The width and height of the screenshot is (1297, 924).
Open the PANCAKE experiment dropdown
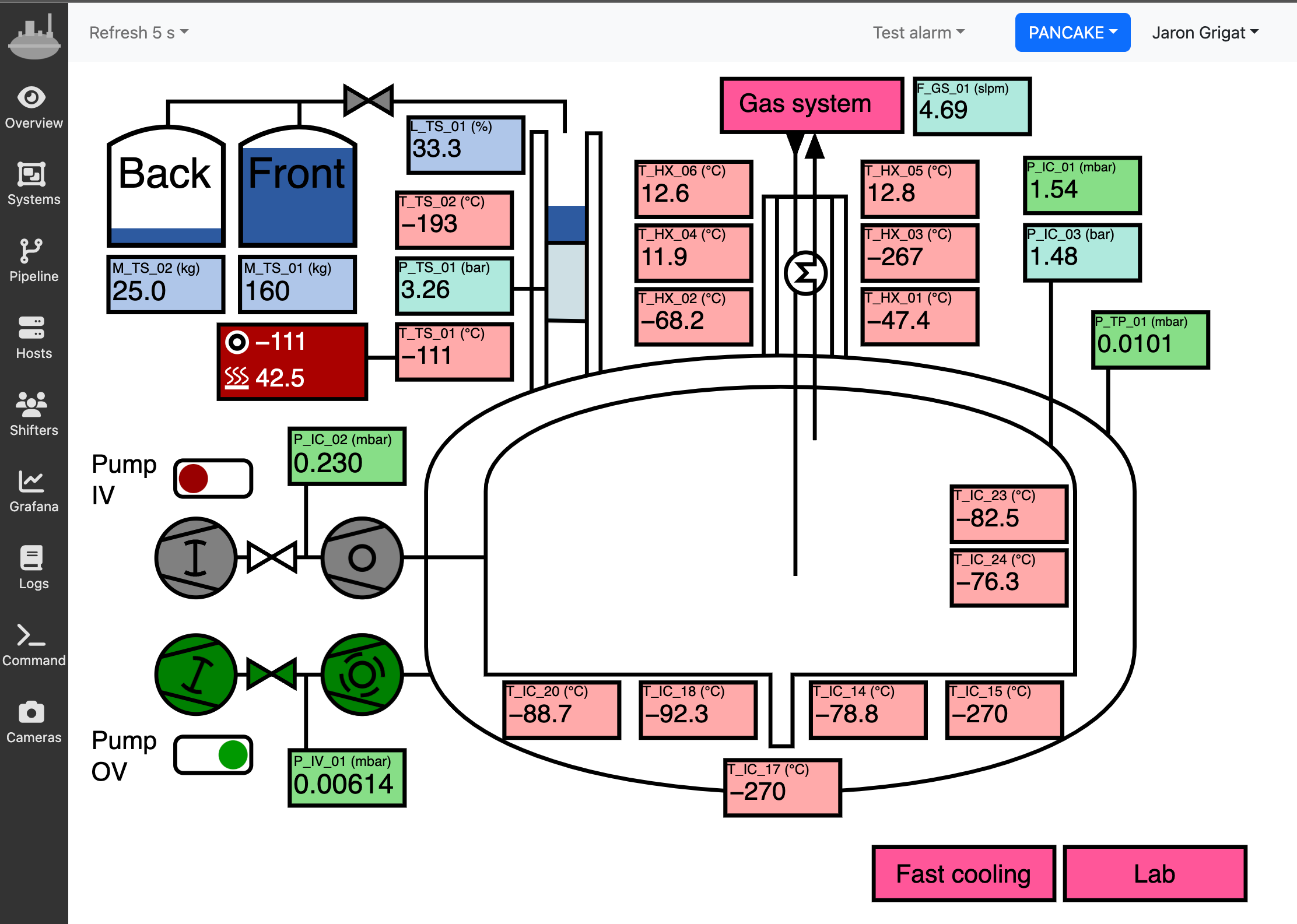click(1072, 33)
